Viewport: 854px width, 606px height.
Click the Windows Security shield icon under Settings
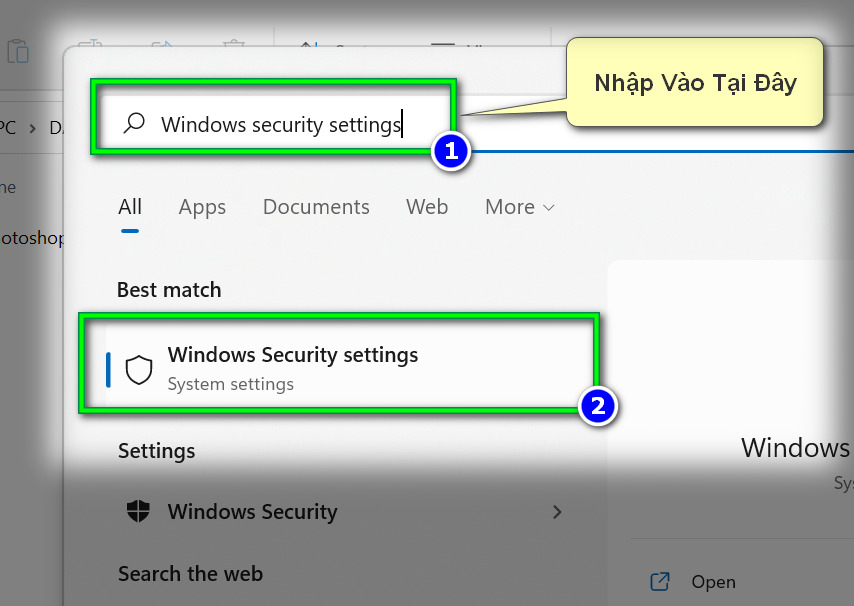pyautogui.click(x=138, y=511)
